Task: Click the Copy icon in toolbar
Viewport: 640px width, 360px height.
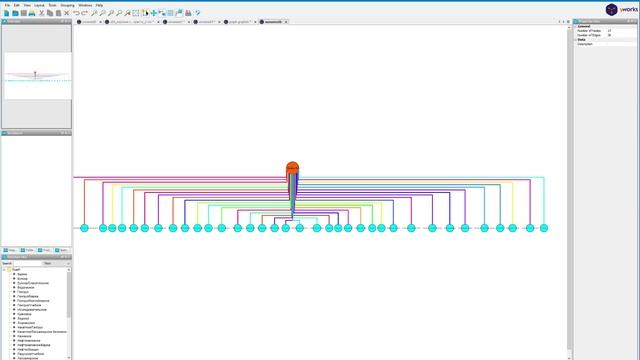Action: 50,13
